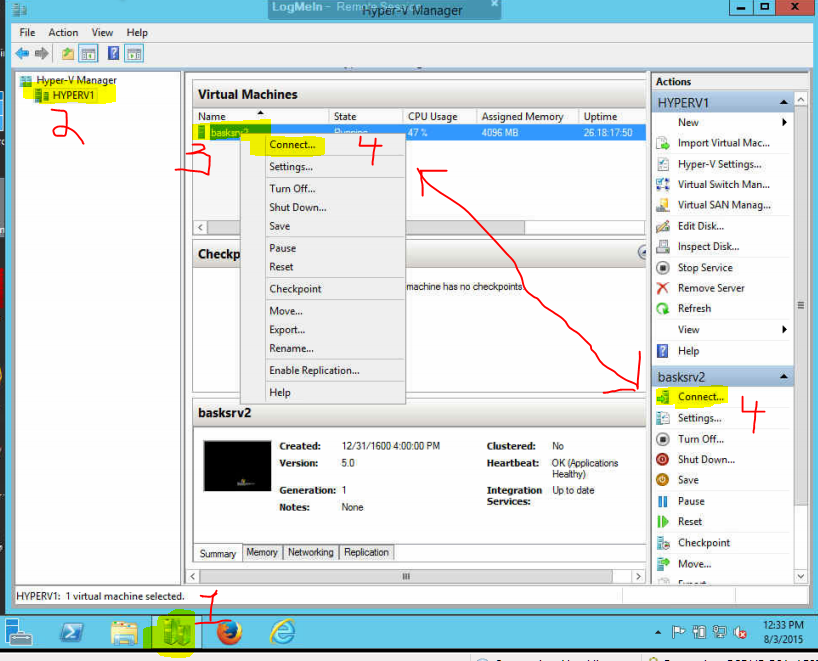Expand the New submenu arrow in Actions

point(784,122)
